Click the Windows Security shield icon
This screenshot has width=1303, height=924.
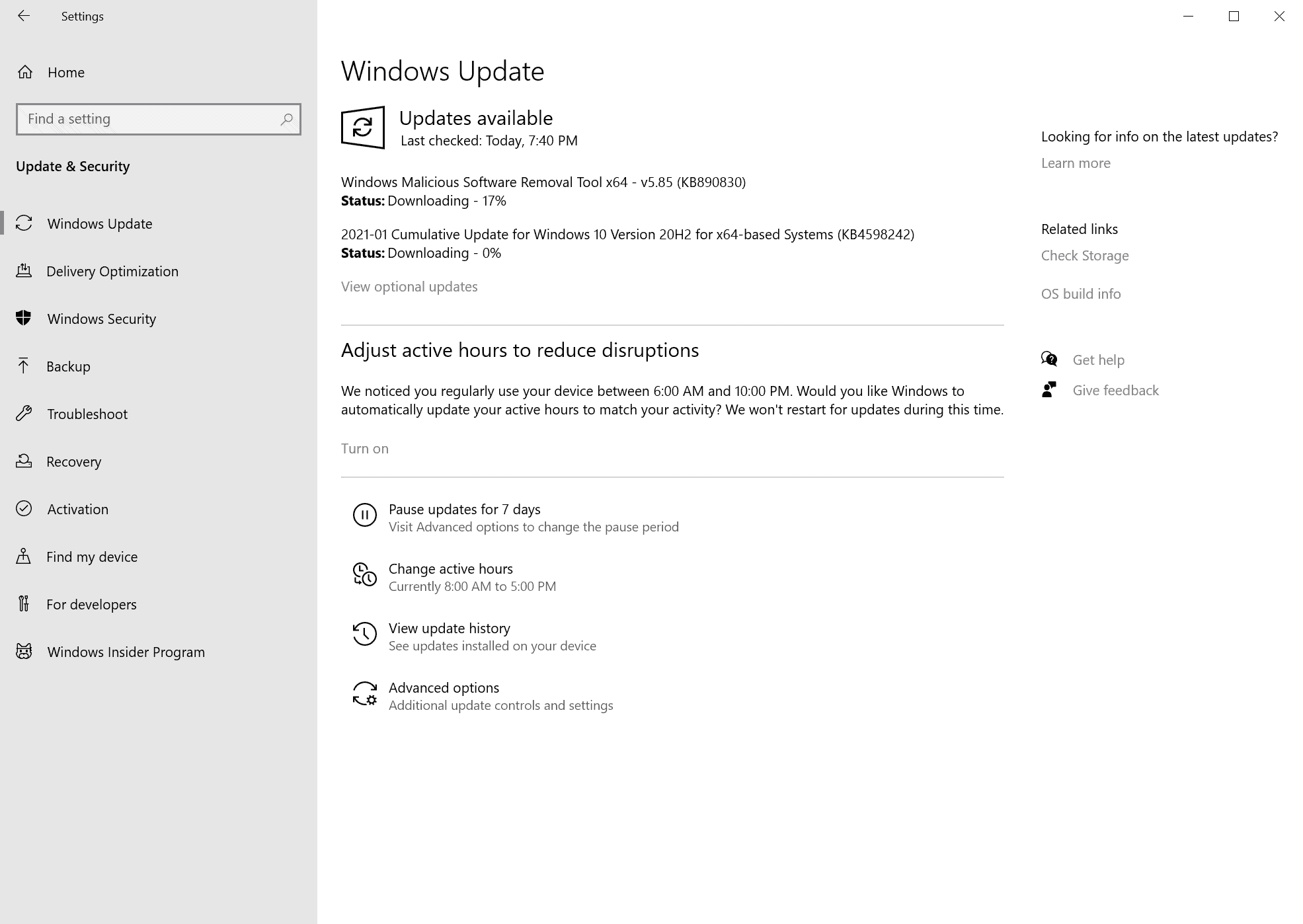(x=25, y=318)
